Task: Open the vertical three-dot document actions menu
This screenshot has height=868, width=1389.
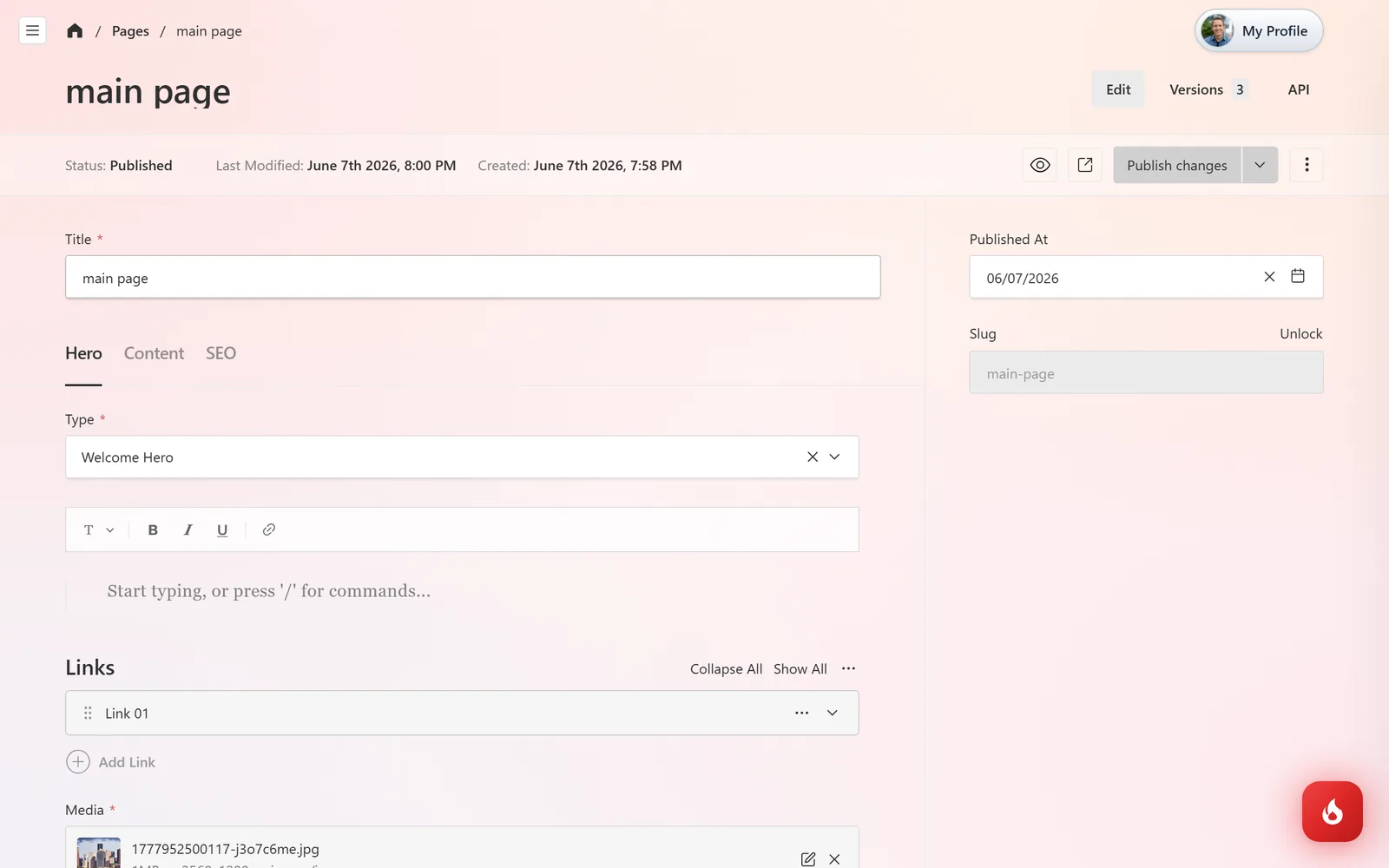Action: tap(1307, 165)
